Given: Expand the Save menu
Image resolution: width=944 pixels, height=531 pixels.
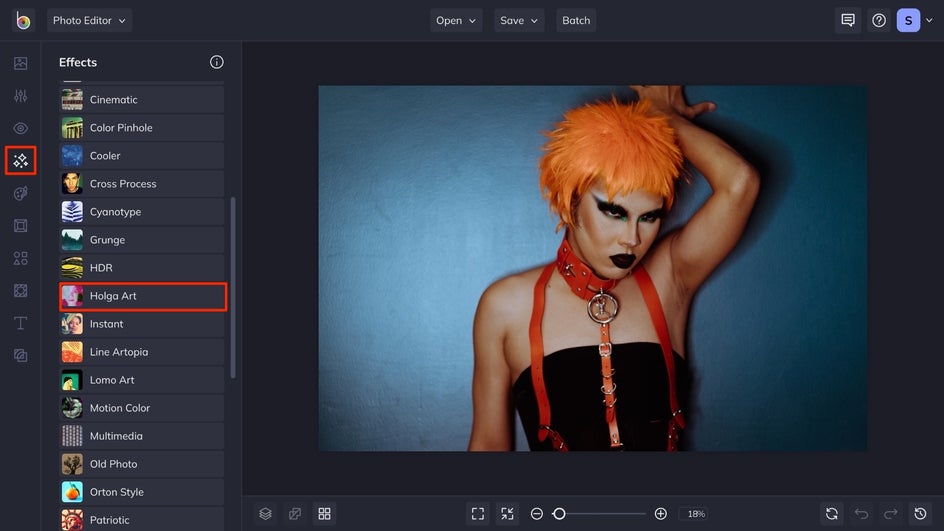Looking at the screenshot, I should (519, 20).
